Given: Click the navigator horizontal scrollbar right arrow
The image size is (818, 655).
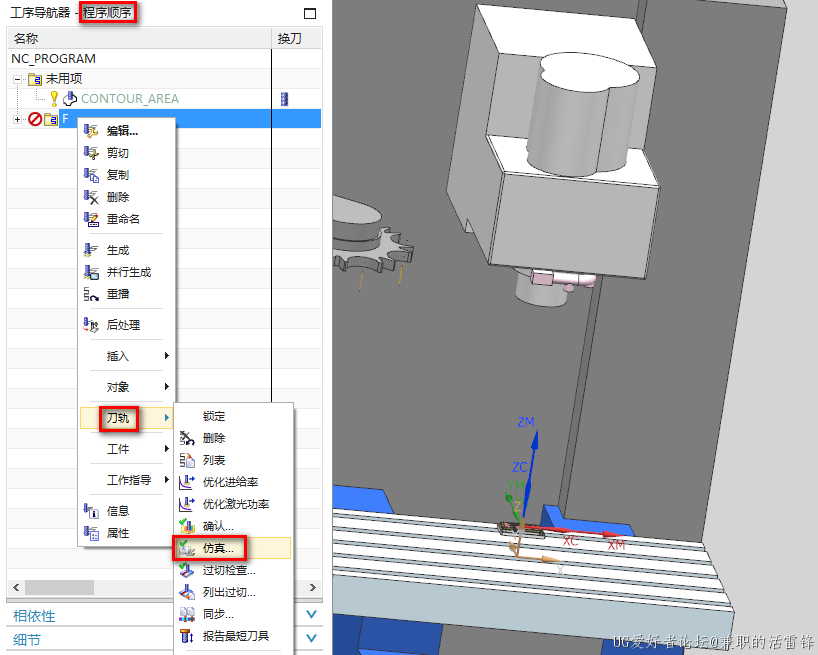Looking at the screenshot, I should 313,587.
